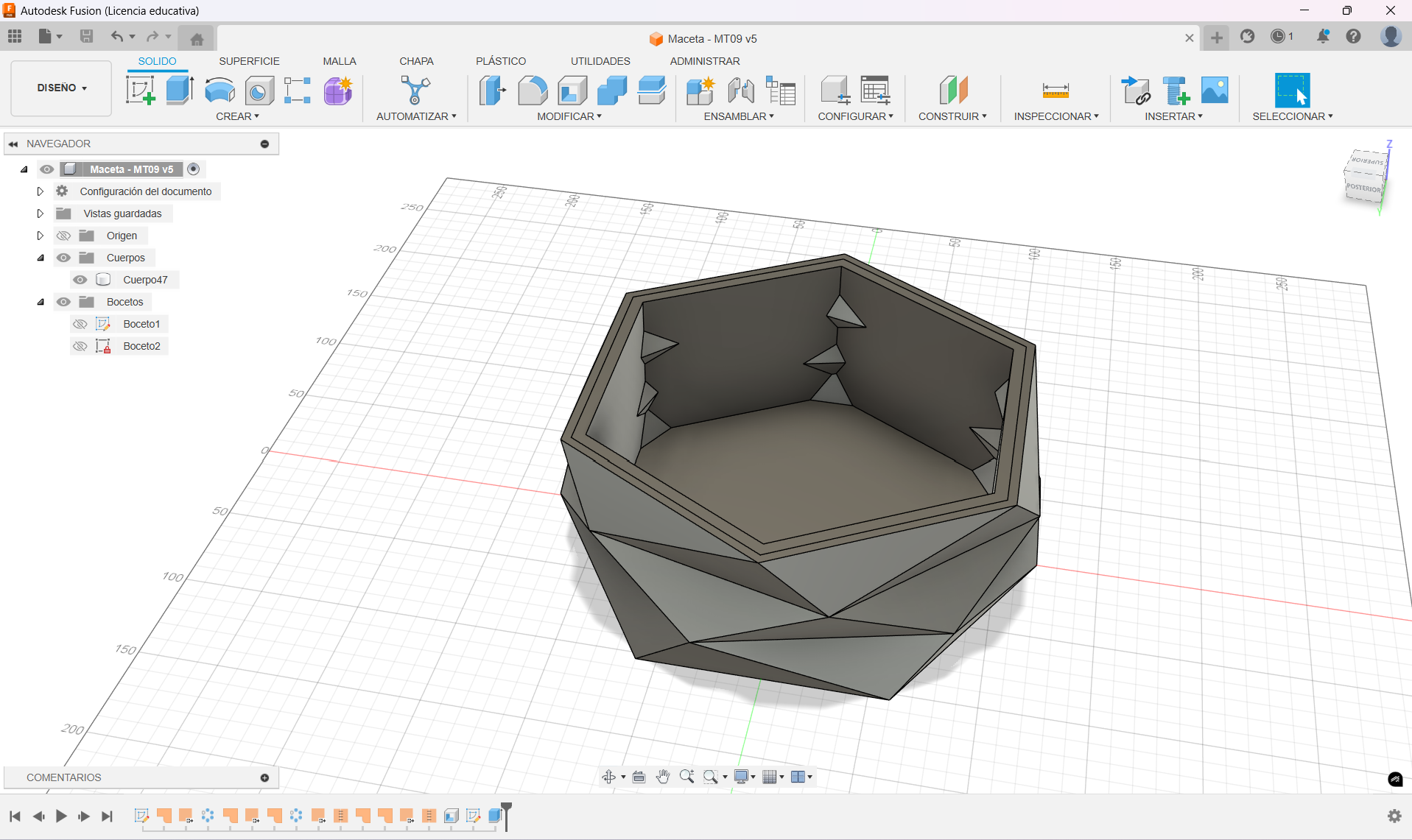Switch to the UTILIDADES tab
Screen dimensions: 1412x840
pos(600,61)
